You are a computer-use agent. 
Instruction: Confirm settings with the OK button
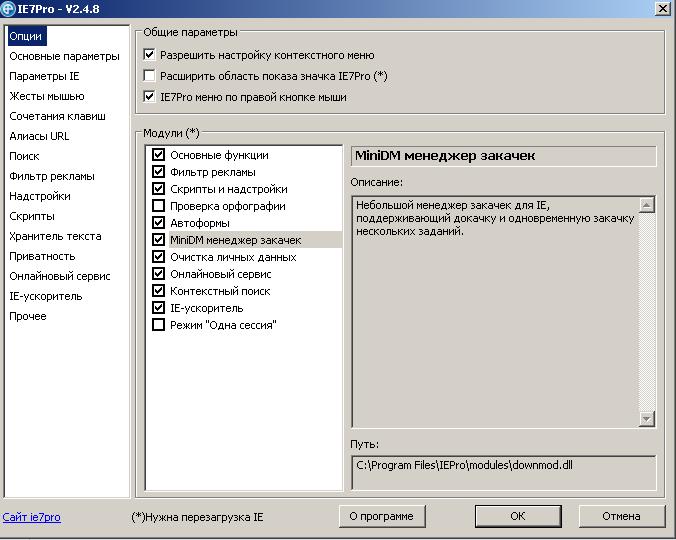pyautogui.click(x=517, y=516)
